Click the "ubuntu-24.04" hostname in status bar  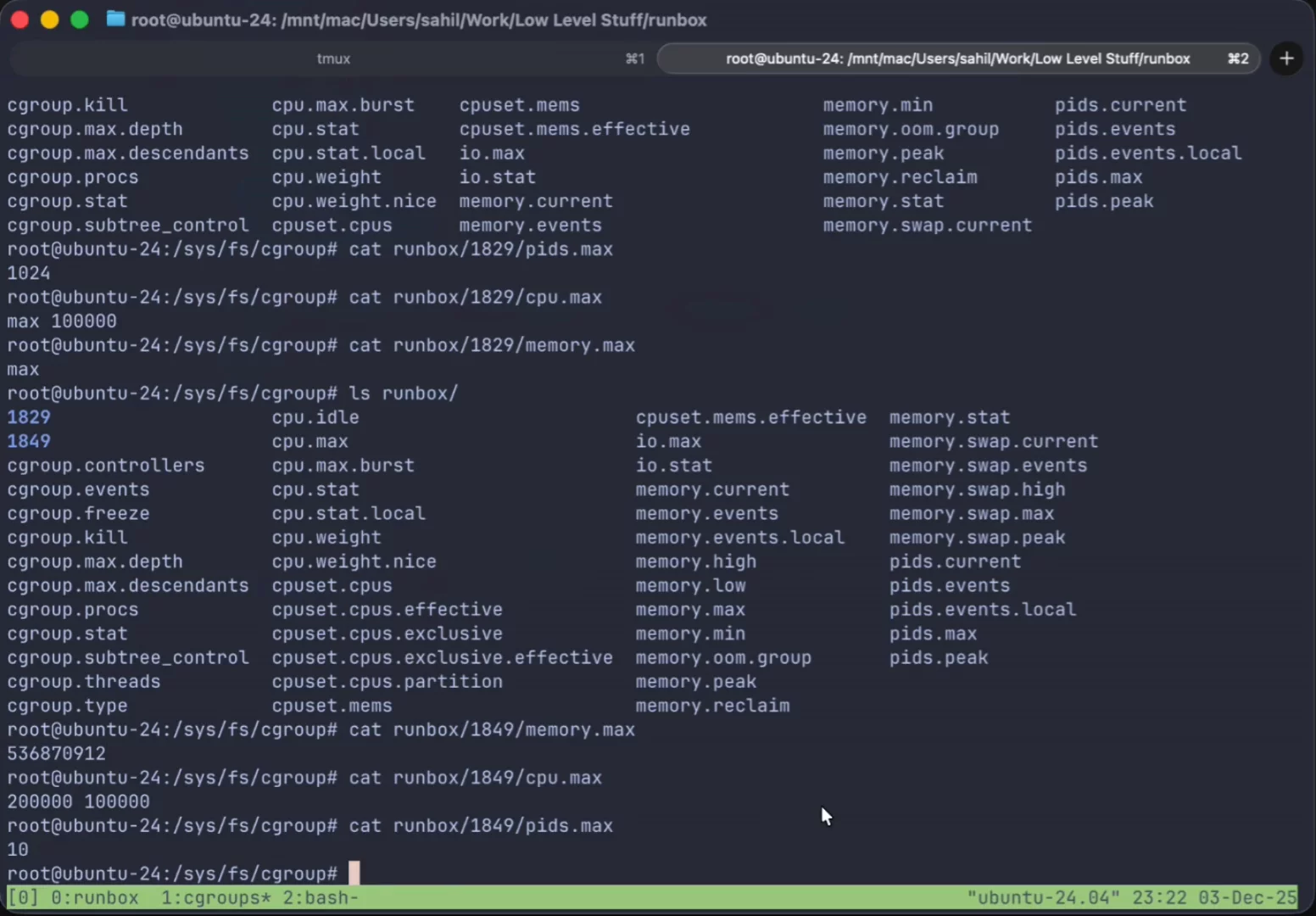tap(1044, 897)
